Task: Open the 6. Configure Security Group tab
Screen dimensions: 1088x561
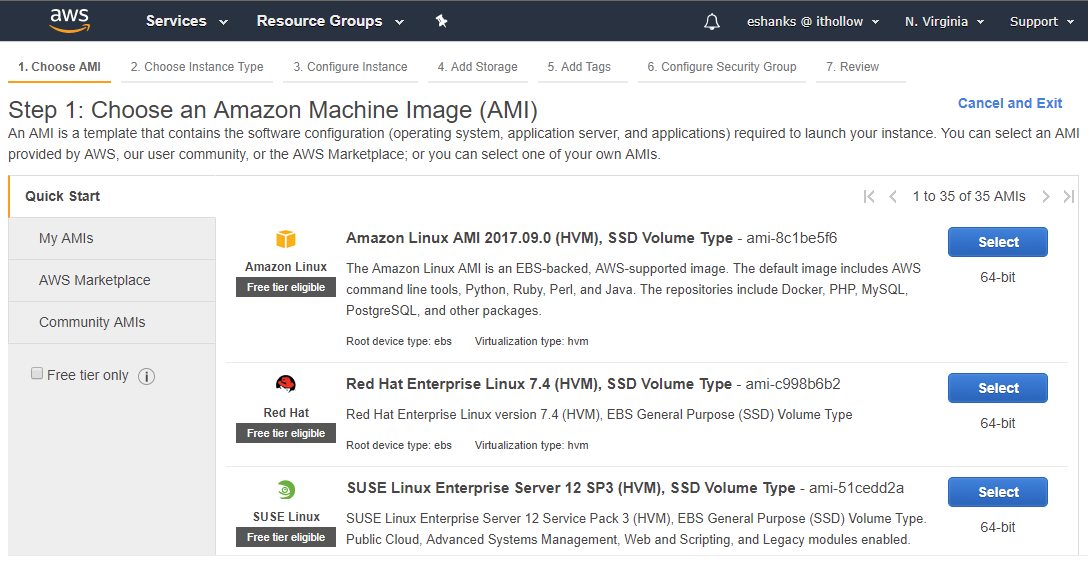Action: pyautogui.click(x=721, y=67)
